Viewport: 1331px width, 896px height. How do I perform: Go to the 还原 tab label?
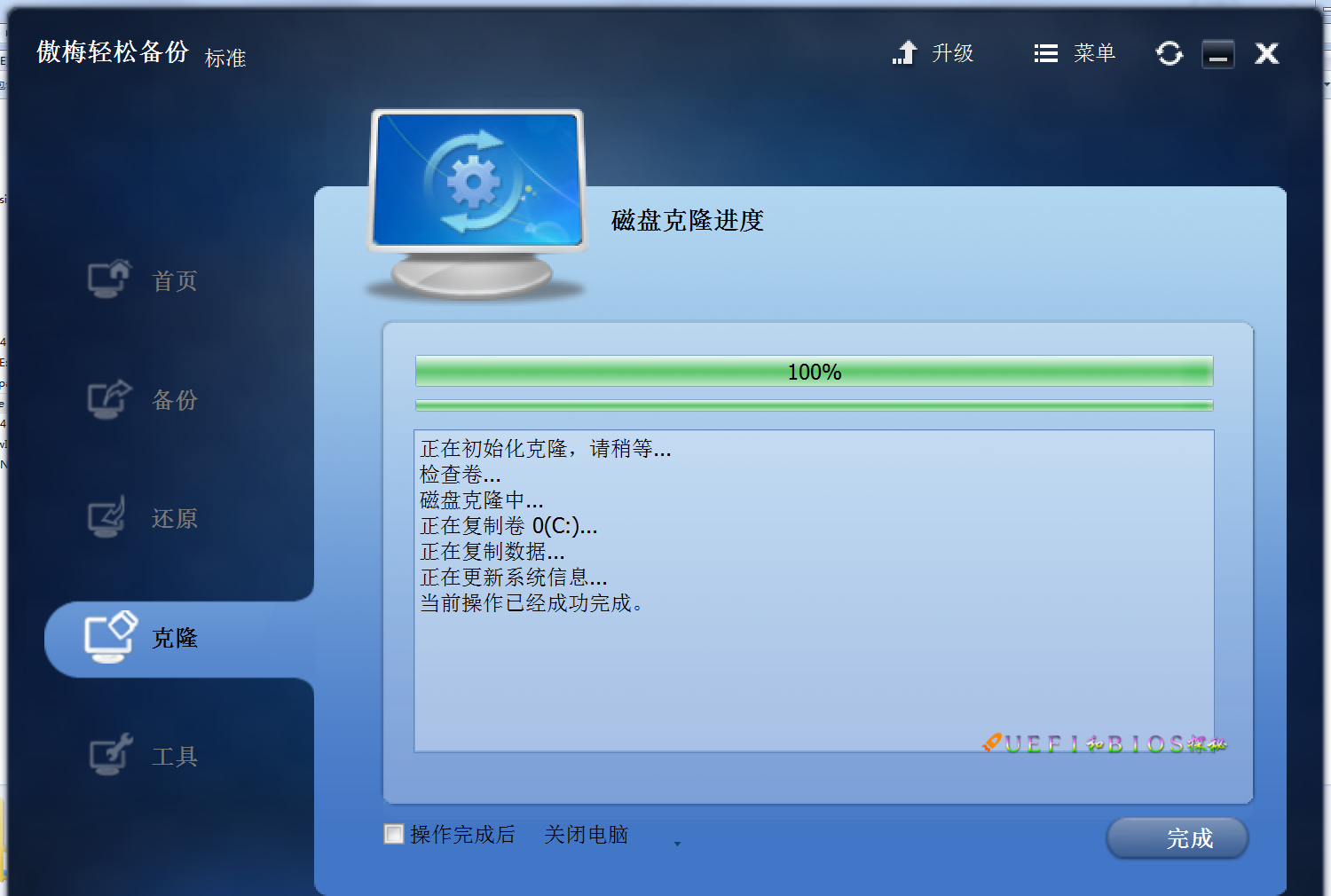175,519
